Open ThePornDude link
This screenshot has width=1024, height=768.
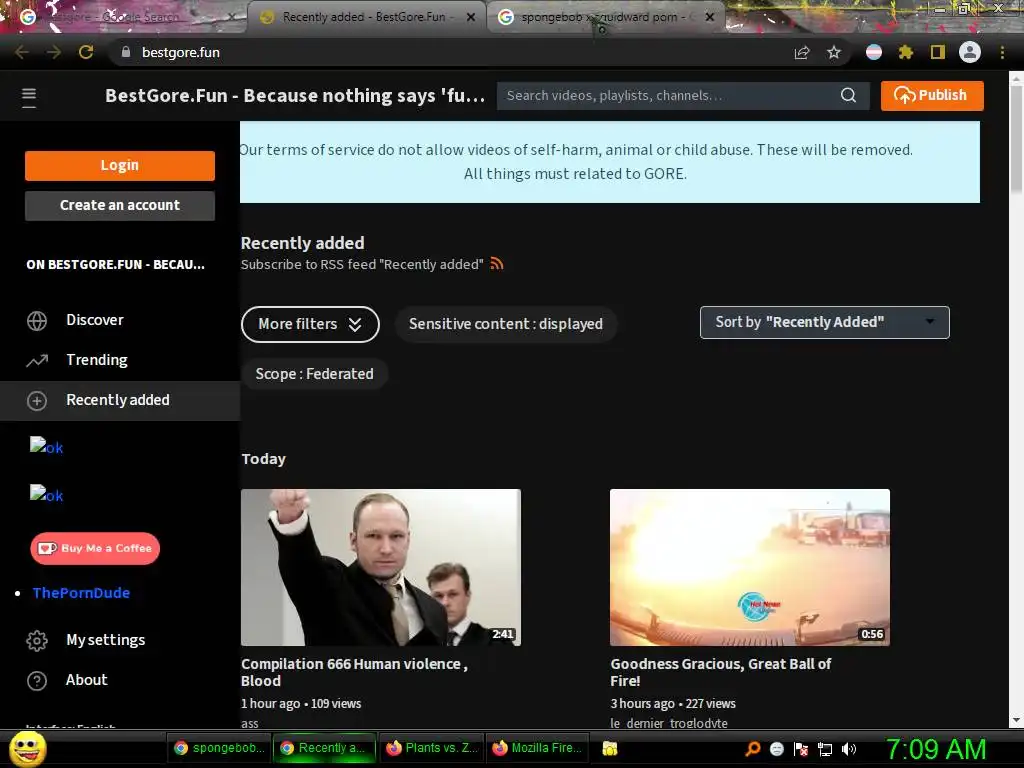pos(81,593)
